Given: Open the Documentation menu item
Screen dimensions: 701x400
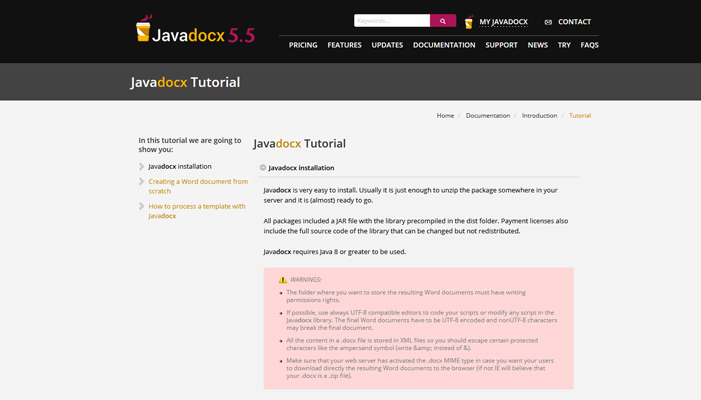Looking at the screenshot, I should click(444, 45).
